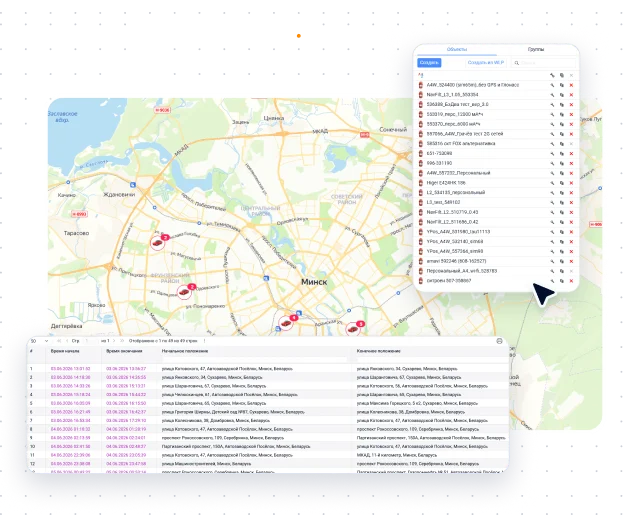Screen dimensions: 630x527
Task: Open the start time link in row 1
Action: (70, 369)
